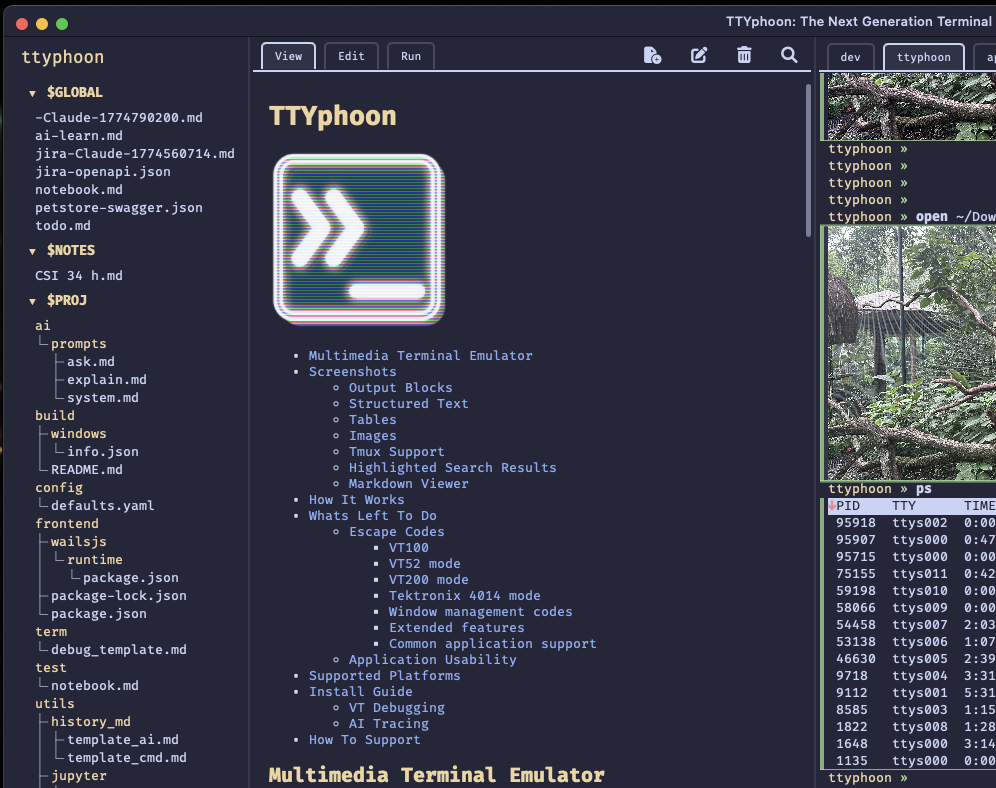
Task: Open debug_template.md under term
Action: point(119,650)
